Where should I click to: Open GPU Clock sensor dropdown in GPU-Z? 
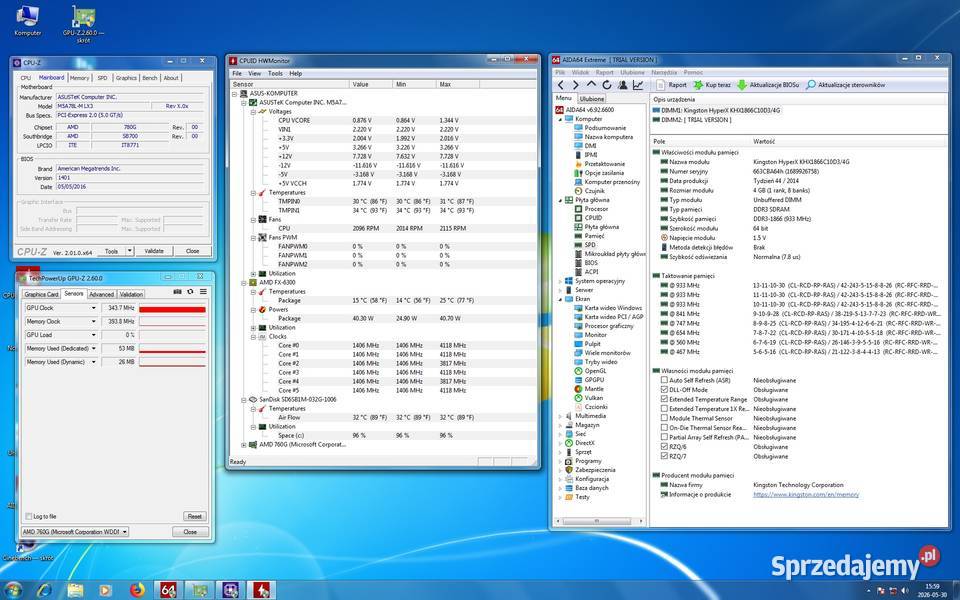pos(94,308)
